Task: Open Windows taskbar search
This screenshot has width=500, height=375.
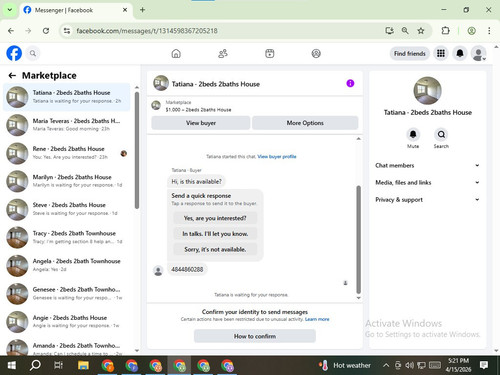Action: 35,365
